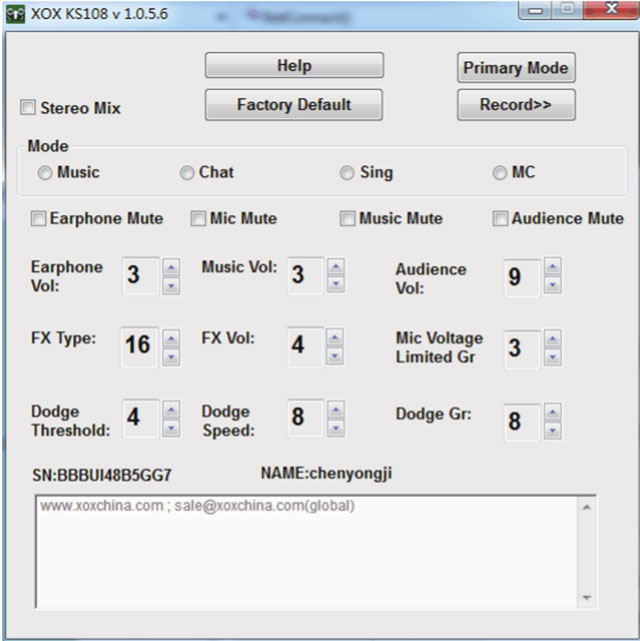Click the NAME:chenyongji text
Image resolution: width=640 pixels, height=641 pixels.
point(326,473)
